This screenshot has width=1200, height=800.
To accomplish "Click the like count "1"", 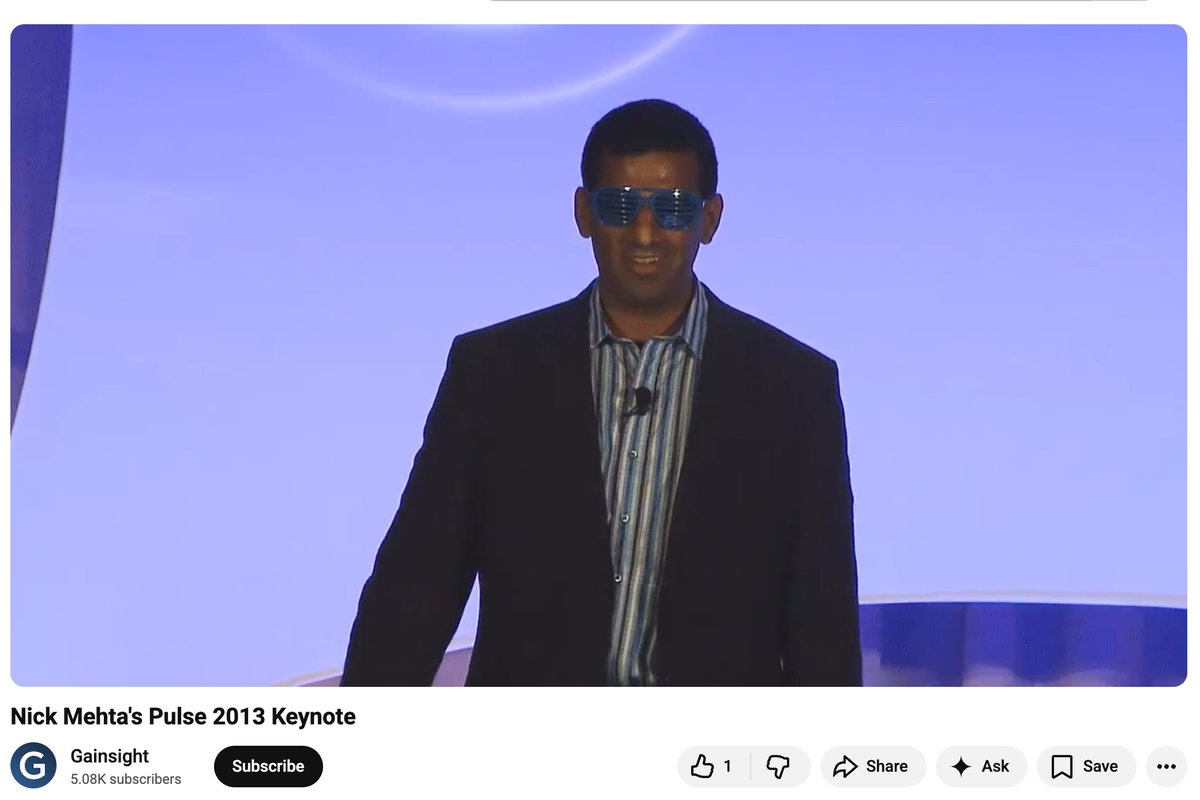I will click(x=725, y=766).
